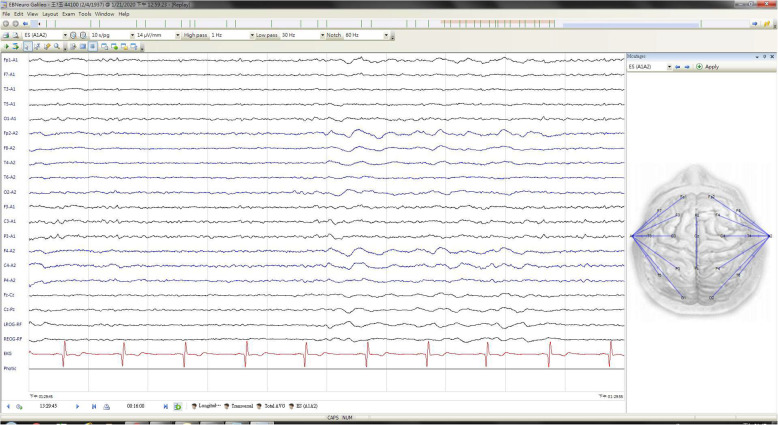Open the 10 s/pg time base dropdown
The height and width of the screenshot is (425, 778).
coord(132,35)
